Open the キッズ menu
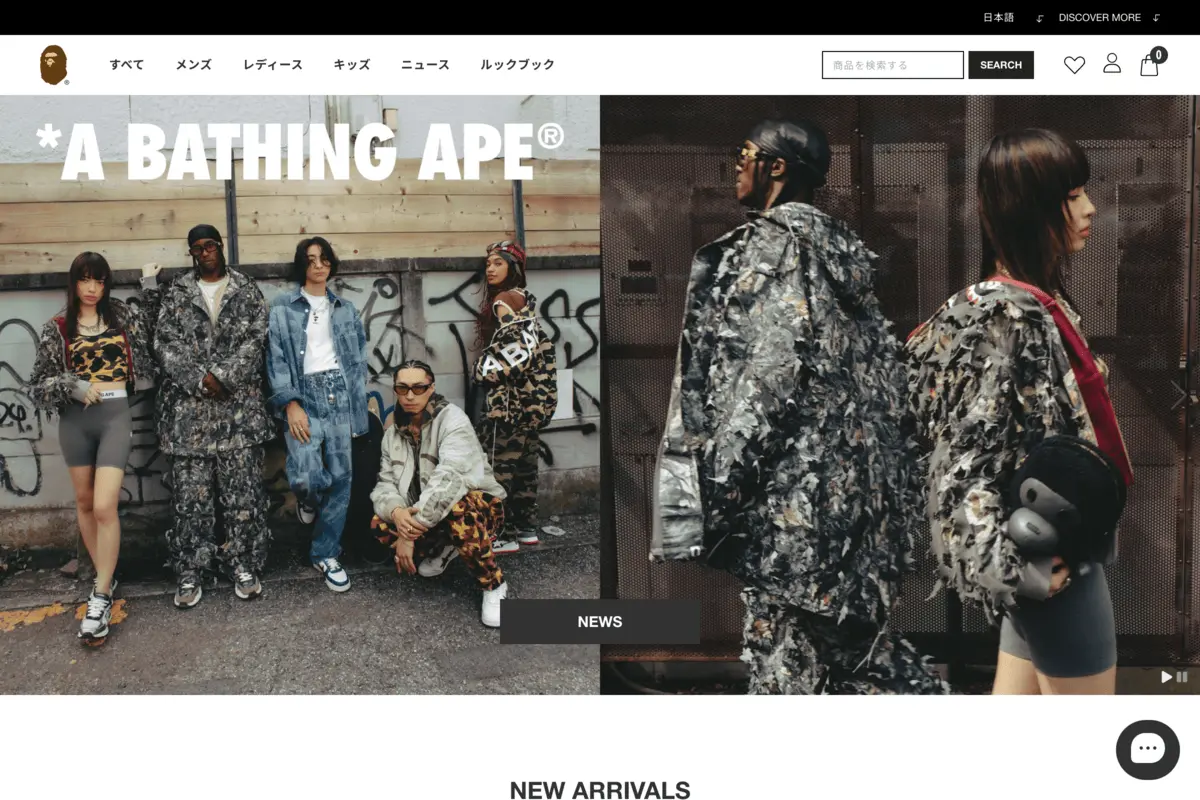Image resolution: width=1200 pixels, height=800 pixels. (x=352, y=65)
